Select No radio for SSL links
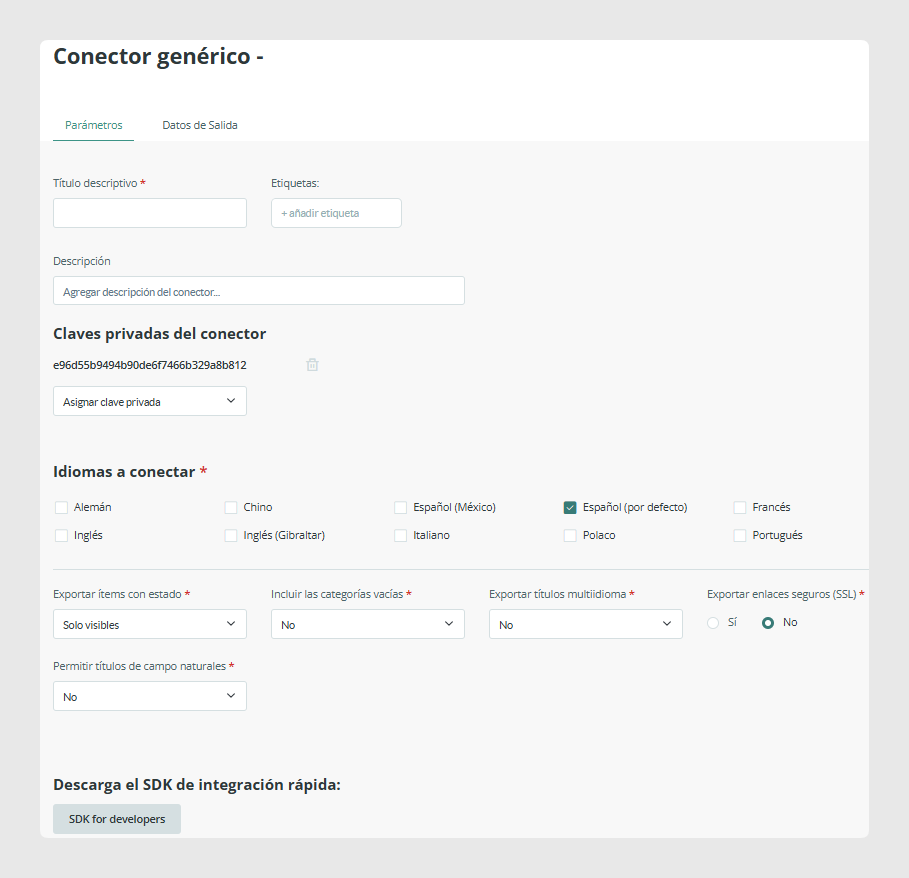909x878 pixels. pos(768,623)
